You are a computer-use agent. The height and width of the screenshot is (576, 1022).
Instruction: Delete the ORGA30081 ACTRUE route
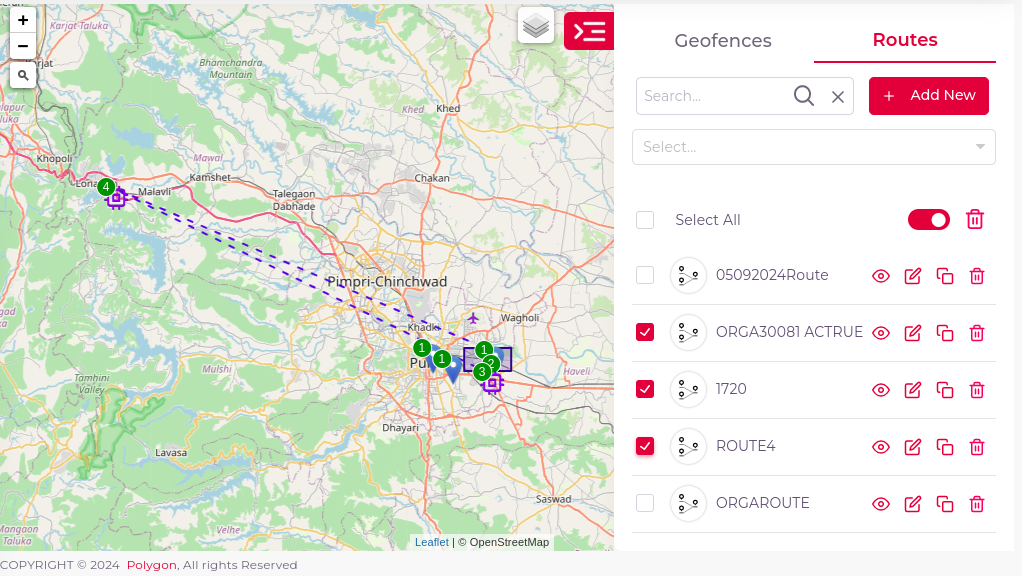point(976,333)
